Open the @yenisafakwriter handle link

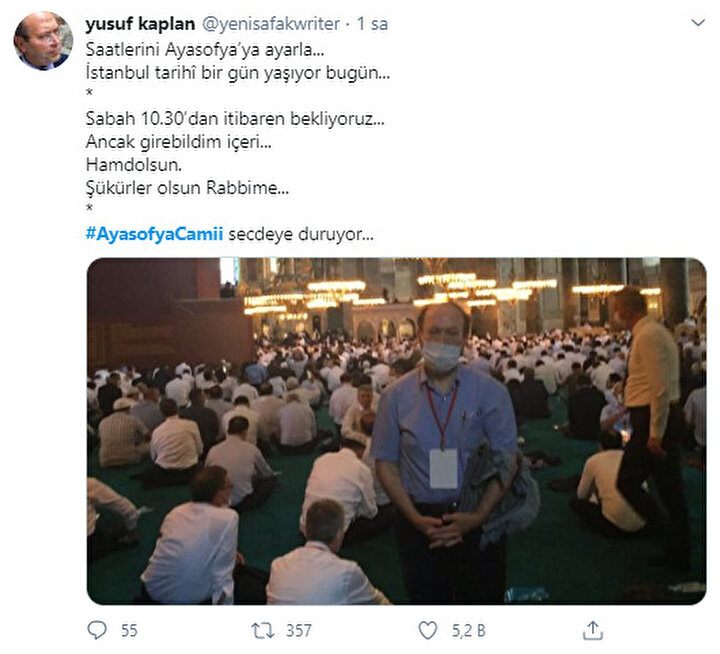[270, 24]
